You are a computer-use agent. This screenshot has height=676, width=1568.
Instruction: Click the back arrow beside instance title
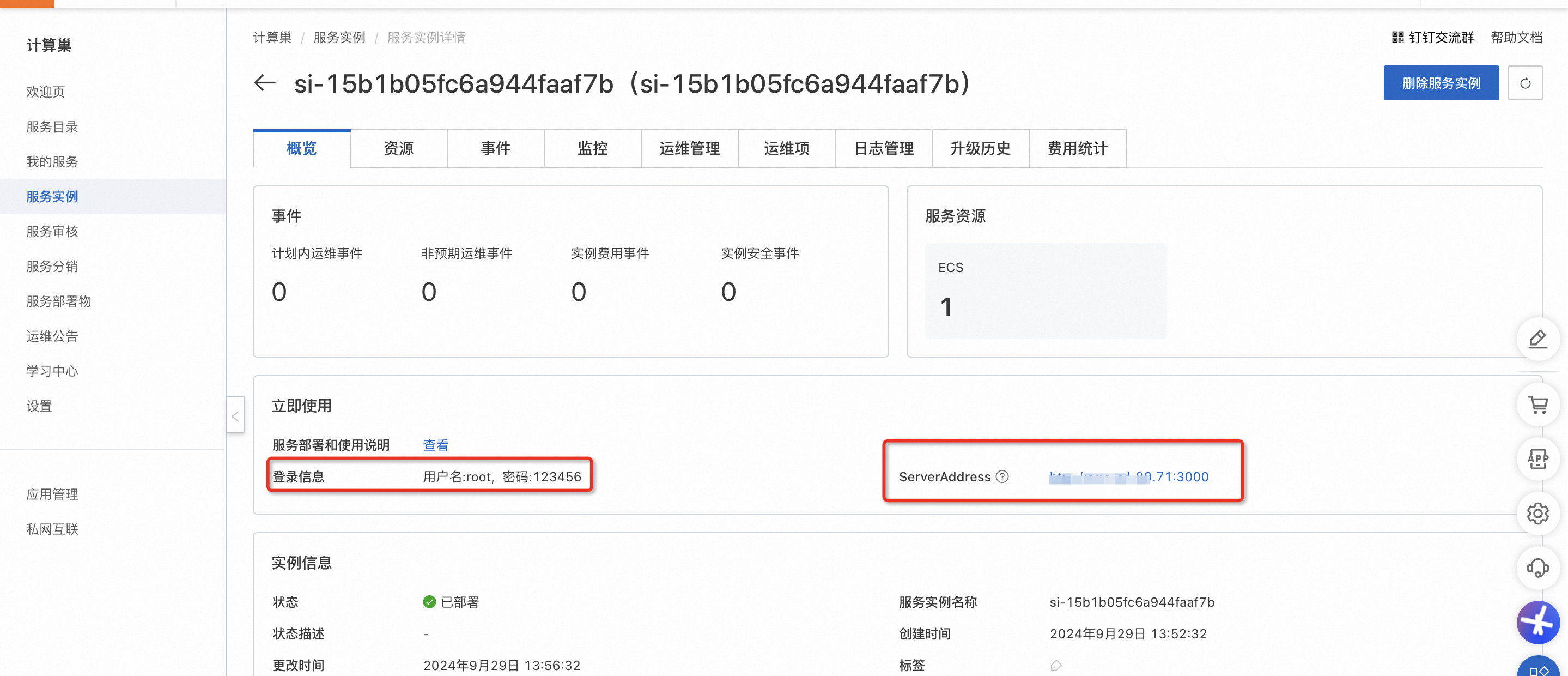265,83
